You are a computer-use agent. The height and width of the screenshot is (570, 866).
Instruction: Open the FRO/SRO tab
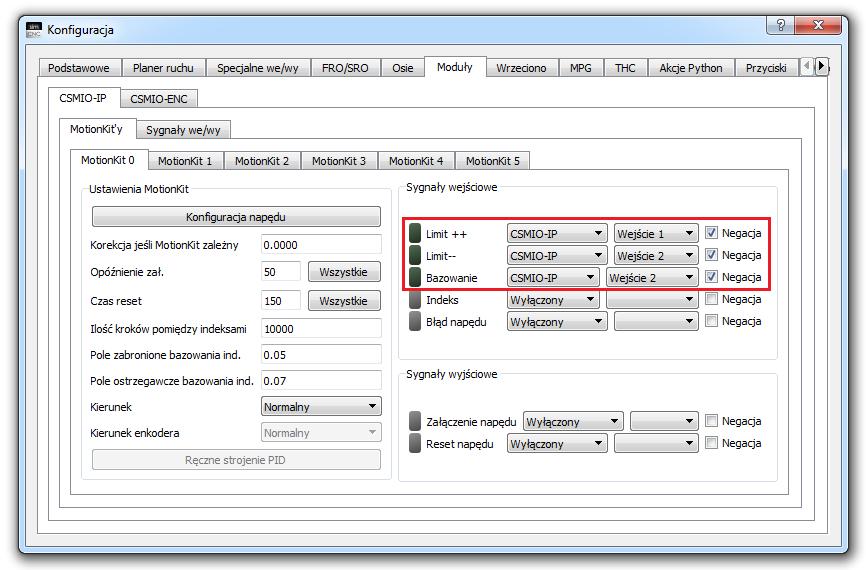pyautogui.click(x=345, y=68)
